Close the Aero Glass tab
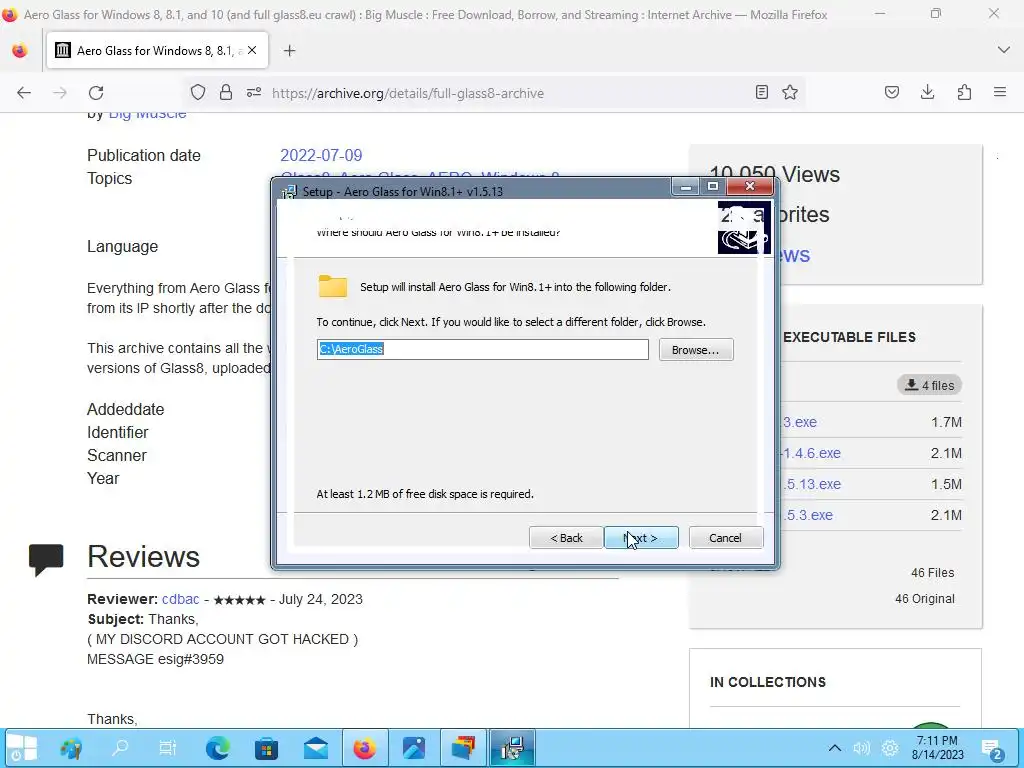This screenshot has width=1024, height=768. (x=252, y=50)
